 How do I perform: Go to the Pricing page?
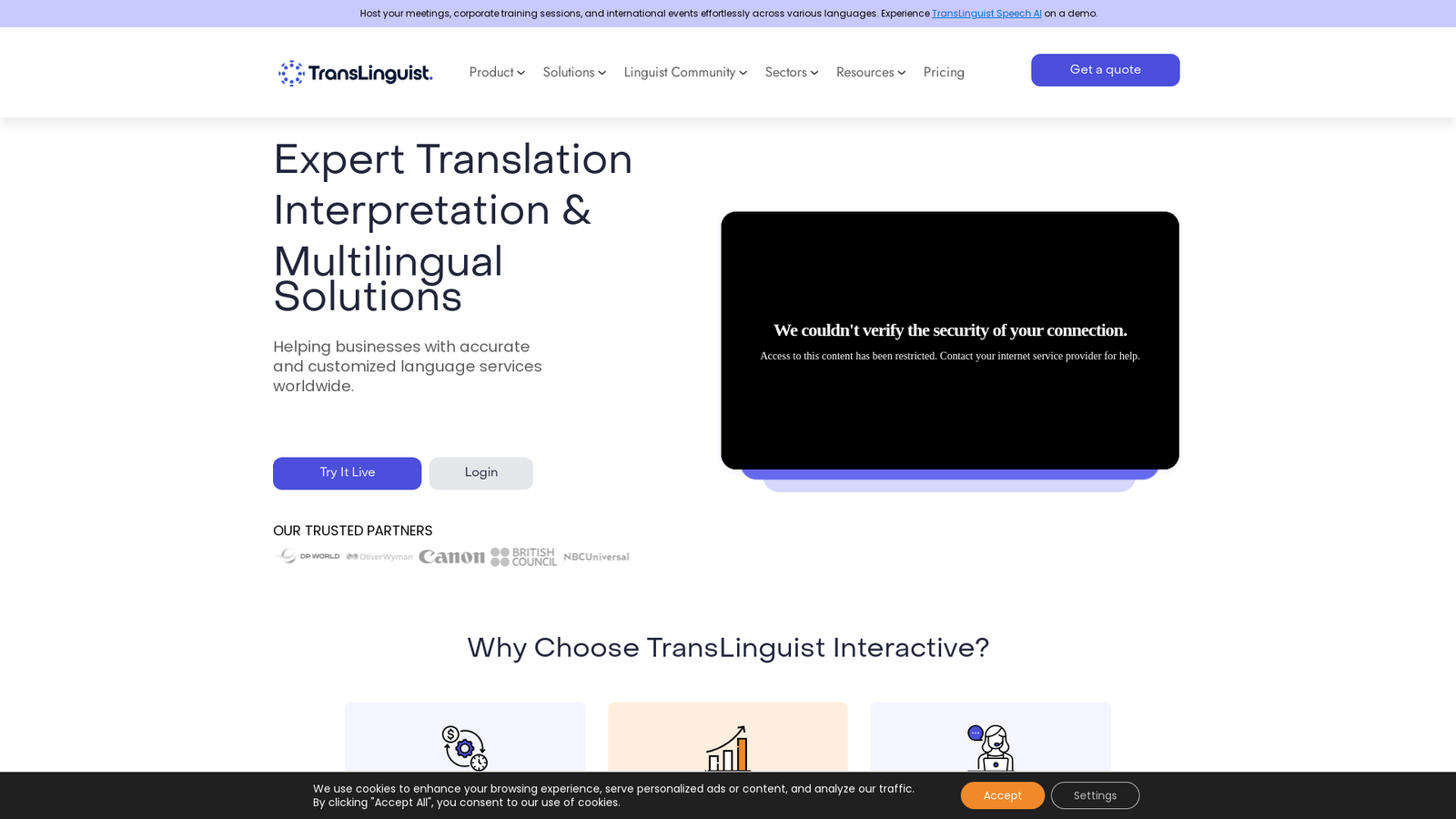click(944, 73)
